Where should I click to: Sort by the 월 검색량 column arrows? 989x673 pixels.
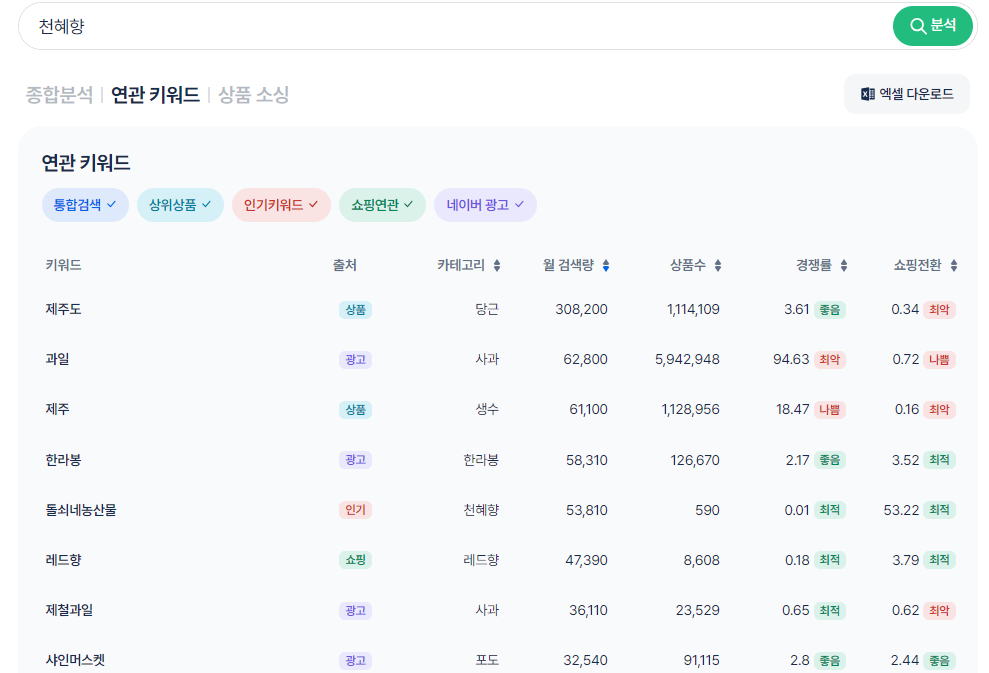606,266
